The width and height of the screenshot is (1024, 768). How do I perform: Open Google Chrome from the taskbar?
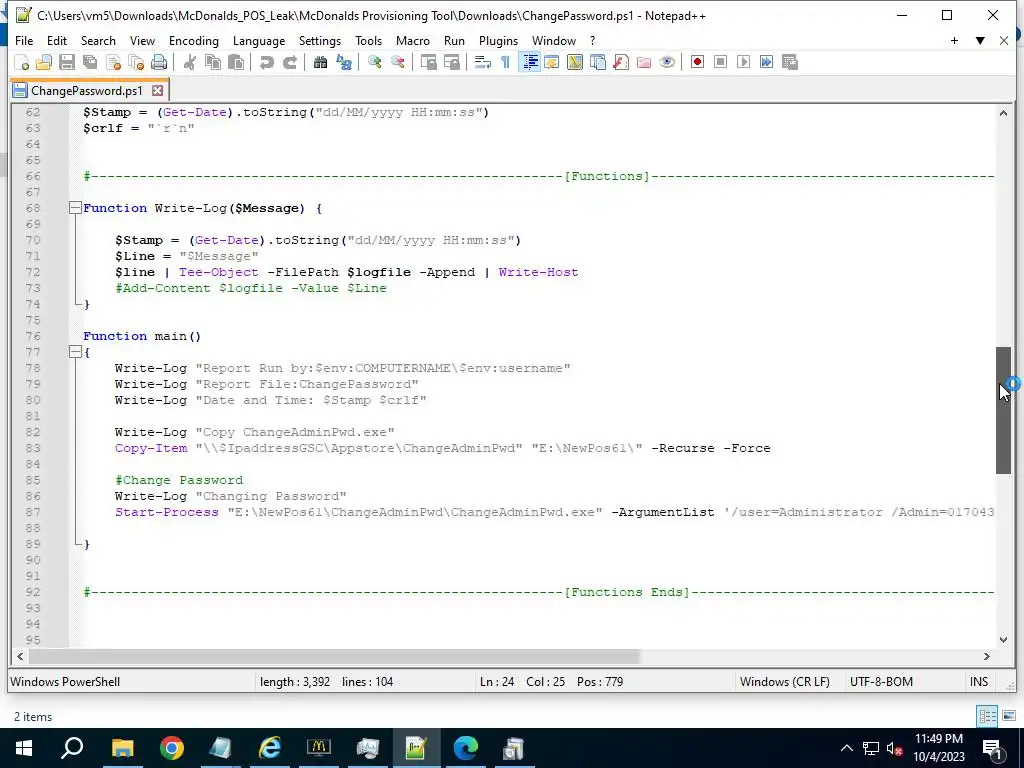171,748
